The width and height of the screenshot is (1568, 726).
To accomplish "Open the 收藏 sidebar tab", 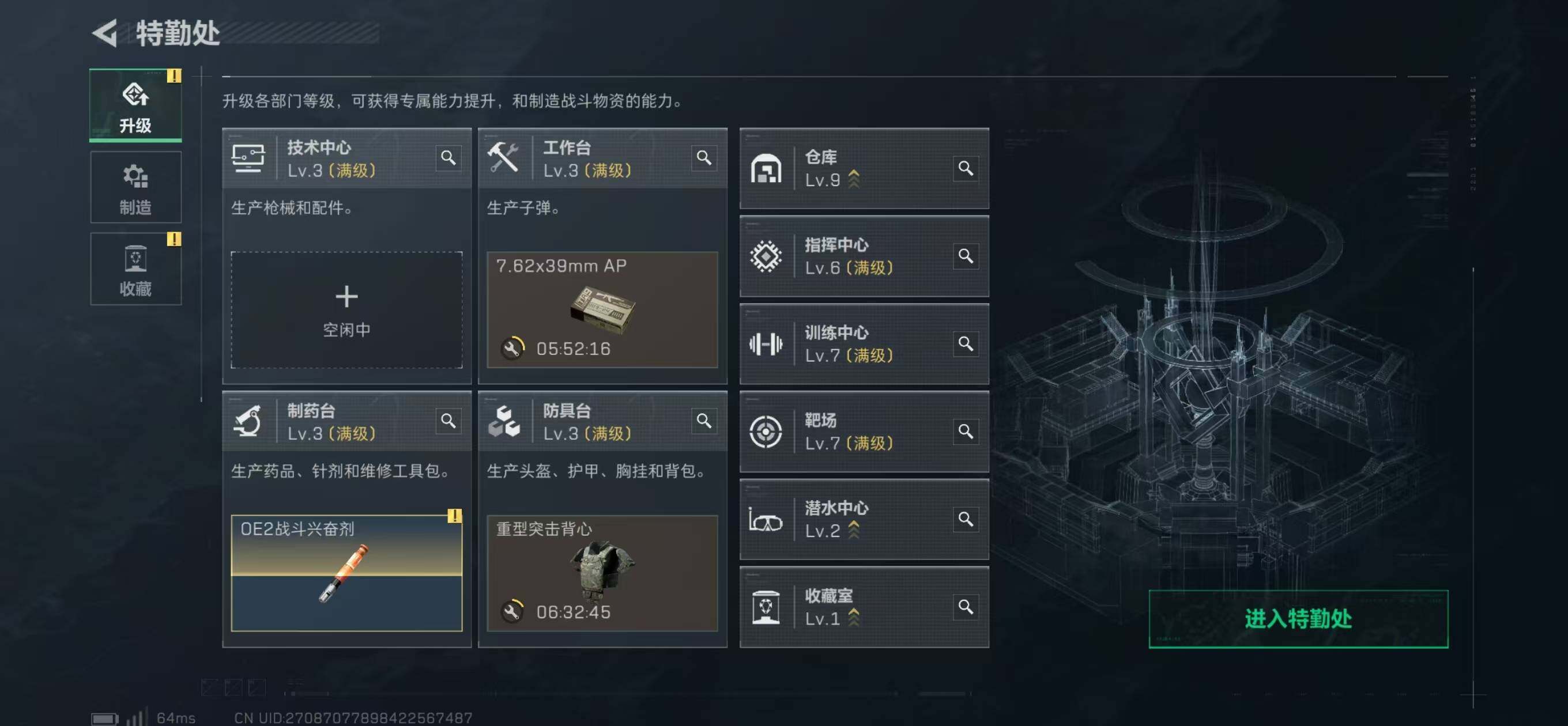I will [x=135, y=269].
